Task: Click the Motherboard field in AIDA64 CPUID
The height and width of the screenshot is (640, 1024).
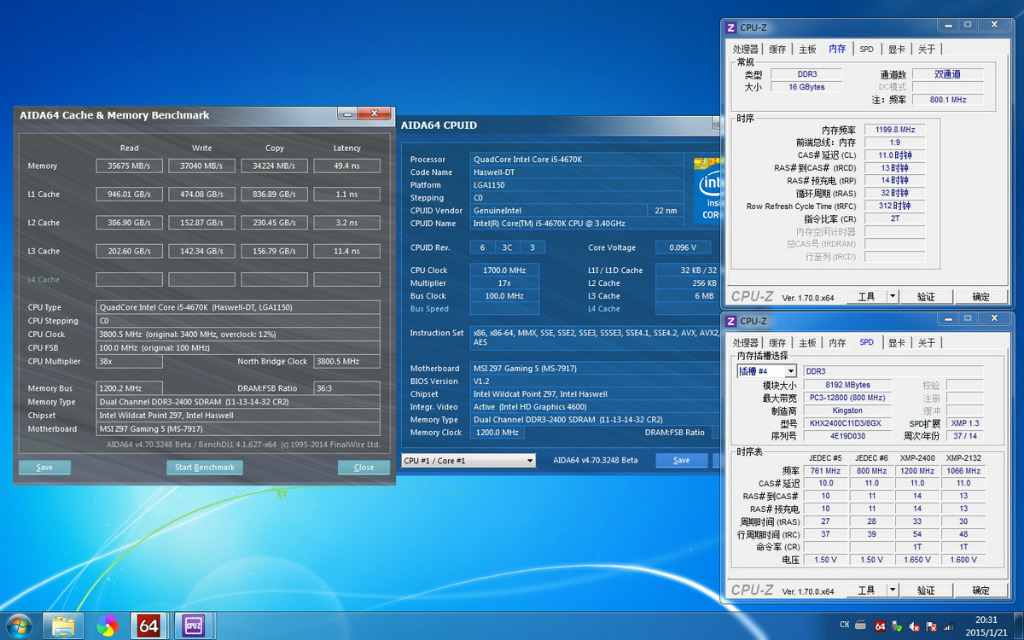Action: (x=594, y=368)
